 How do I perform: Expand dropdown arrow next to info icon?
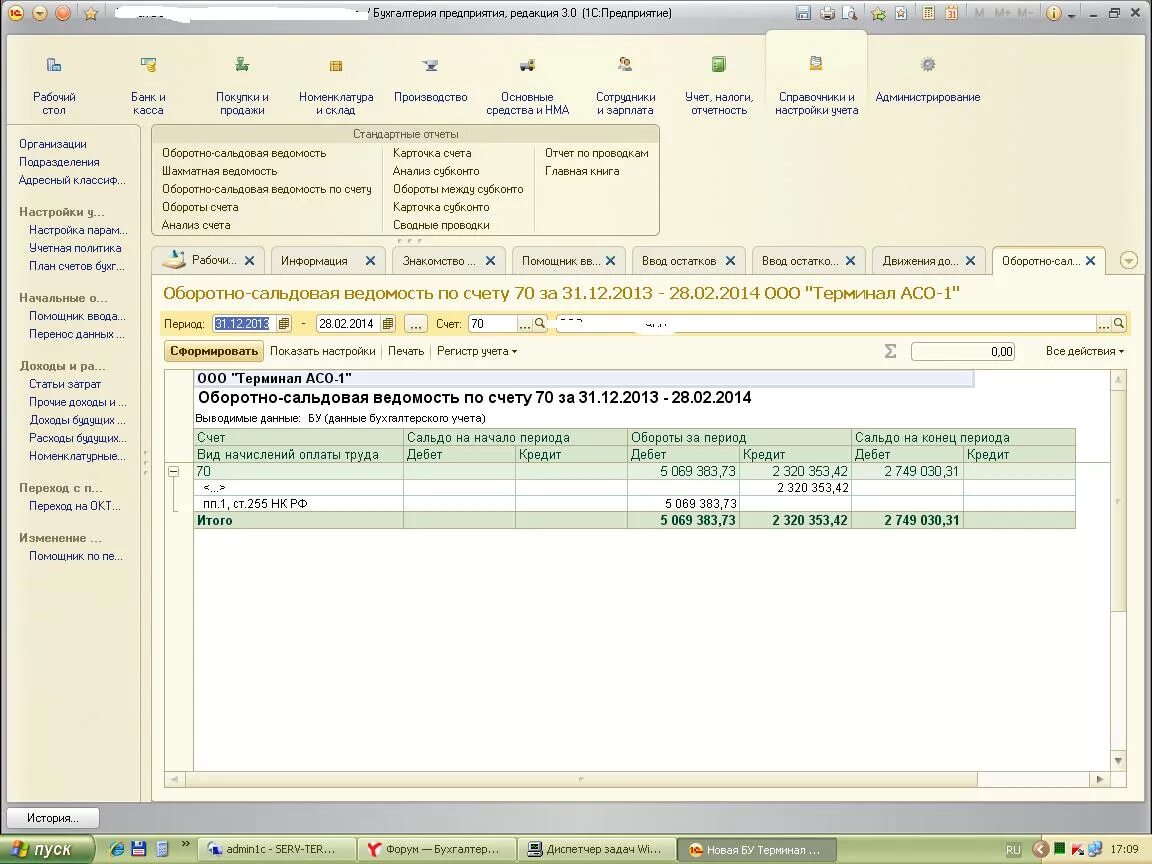pos(1073,15)
